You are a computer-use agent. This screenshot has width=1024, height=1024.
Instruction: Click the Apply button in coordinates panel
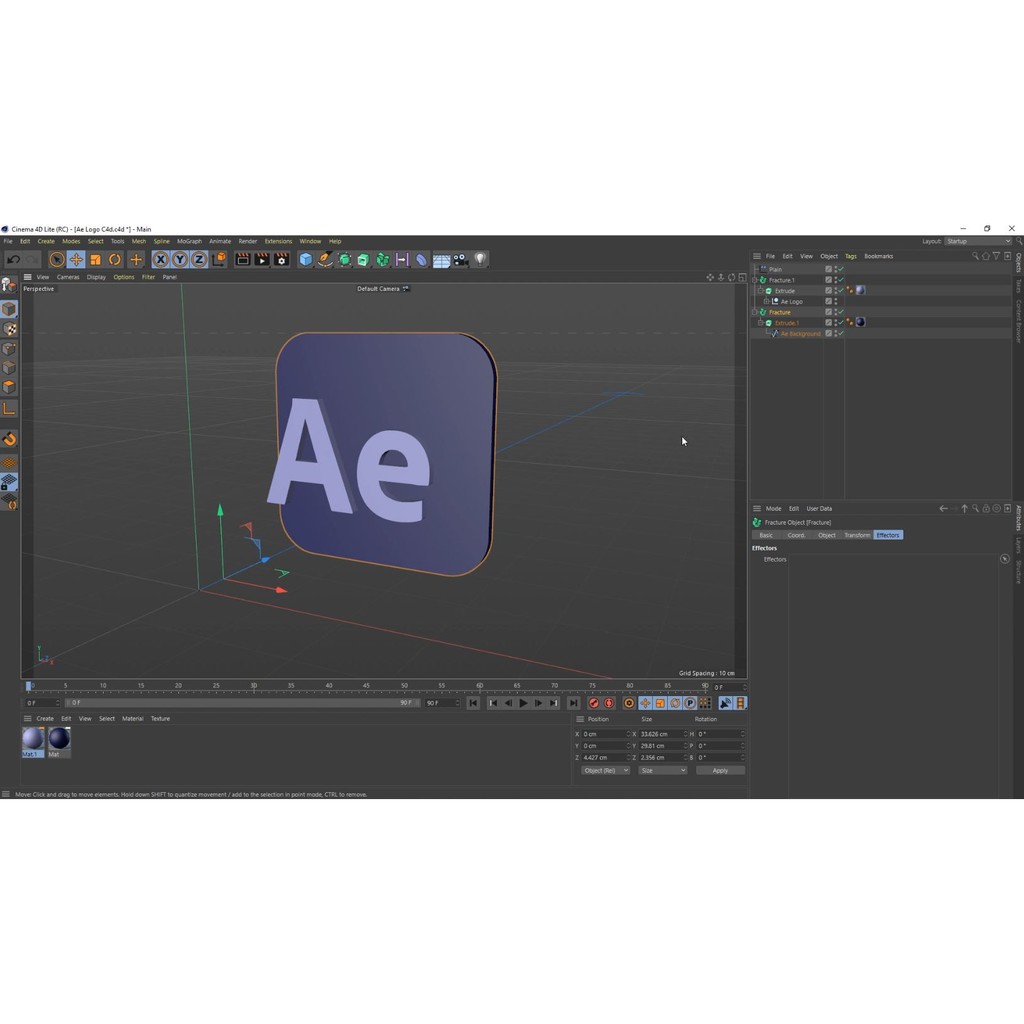[x=720, y=770]
